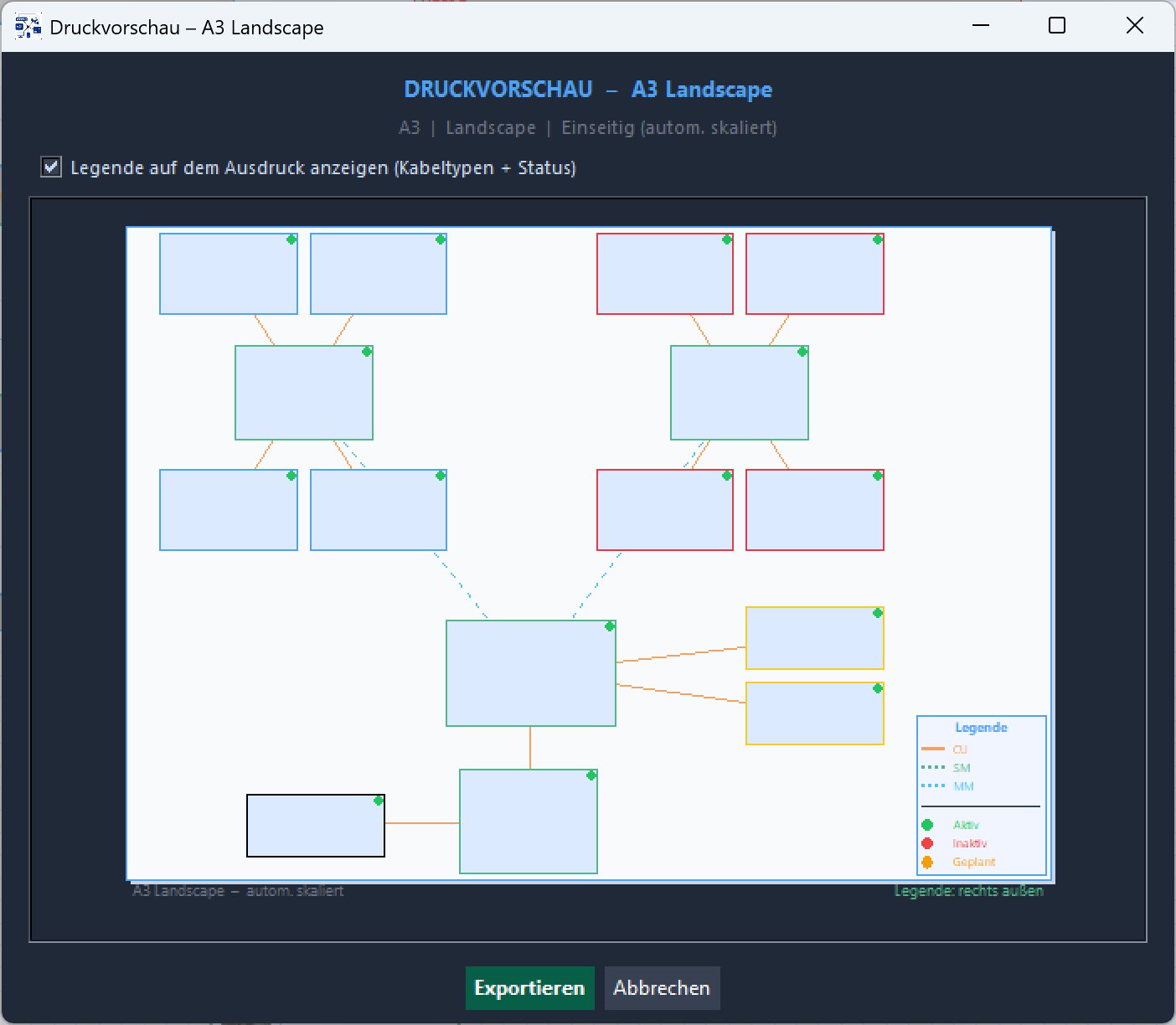This screenshot has width=1176, height=1025.
Task: Click the dotted MM line sample in legend
Action: click(933, 786)
